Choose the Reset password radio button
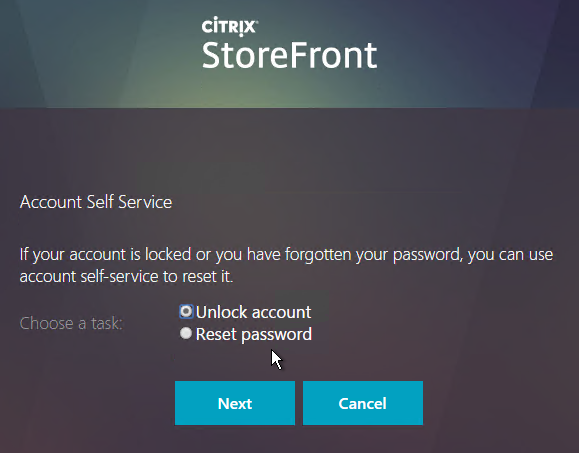The image size is (579, 453). (x=186, y=333)
